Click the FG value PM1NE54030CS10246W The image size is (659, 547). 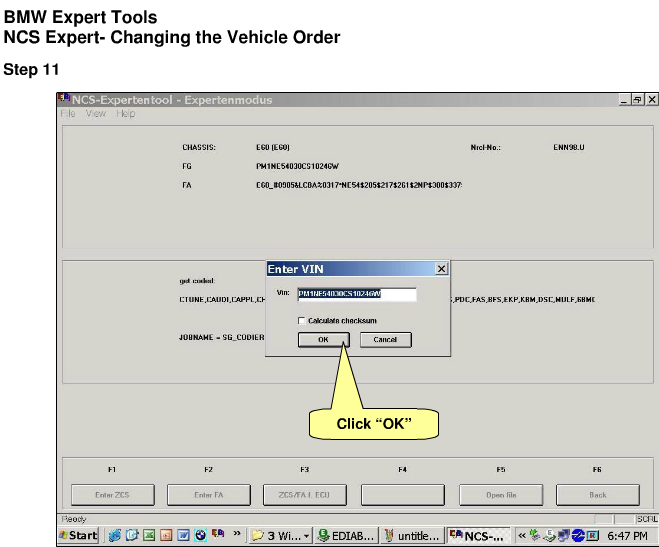[298, 166]
